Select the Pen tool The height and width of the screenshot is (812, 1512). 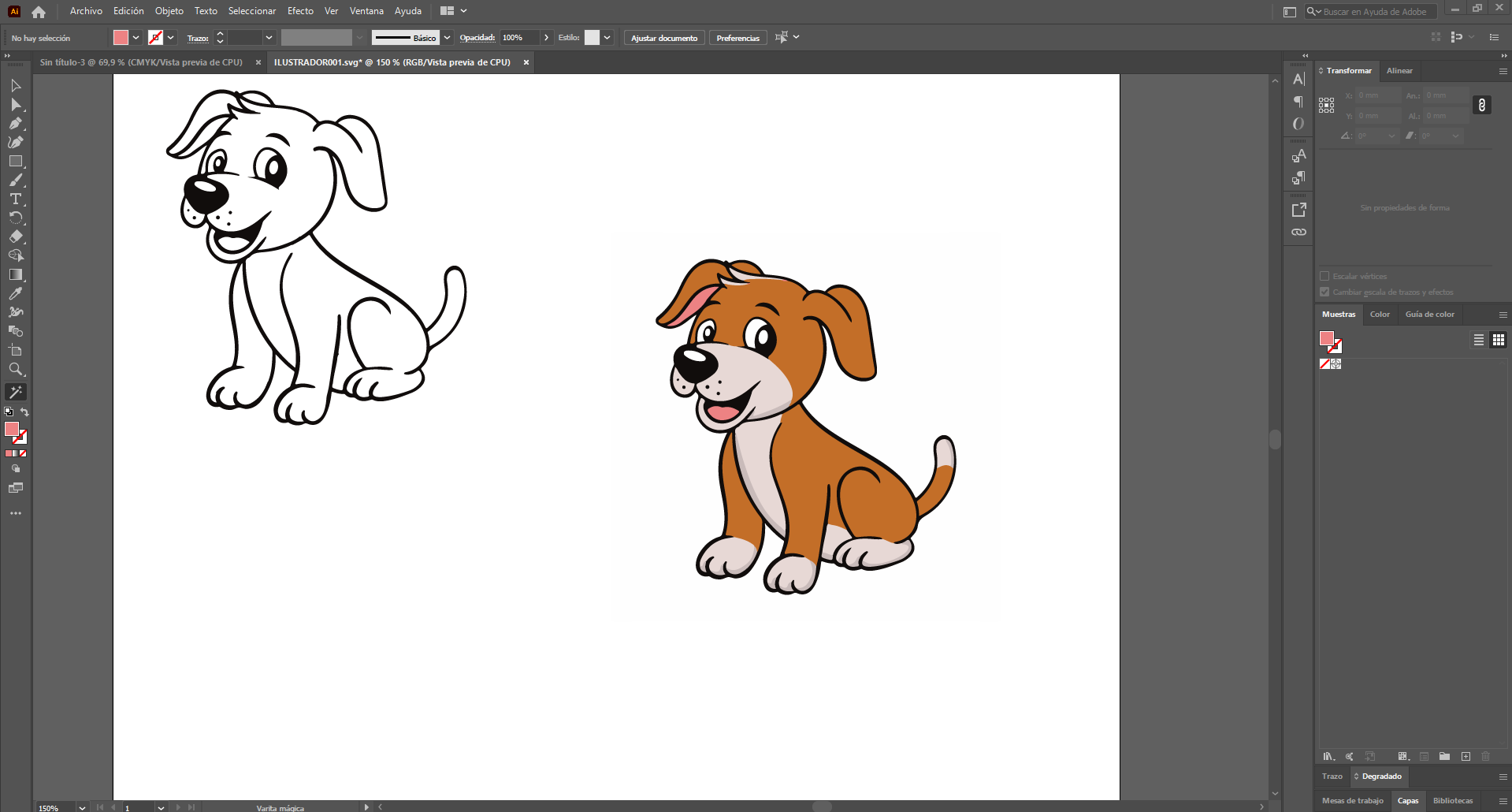tap(15, 123)
